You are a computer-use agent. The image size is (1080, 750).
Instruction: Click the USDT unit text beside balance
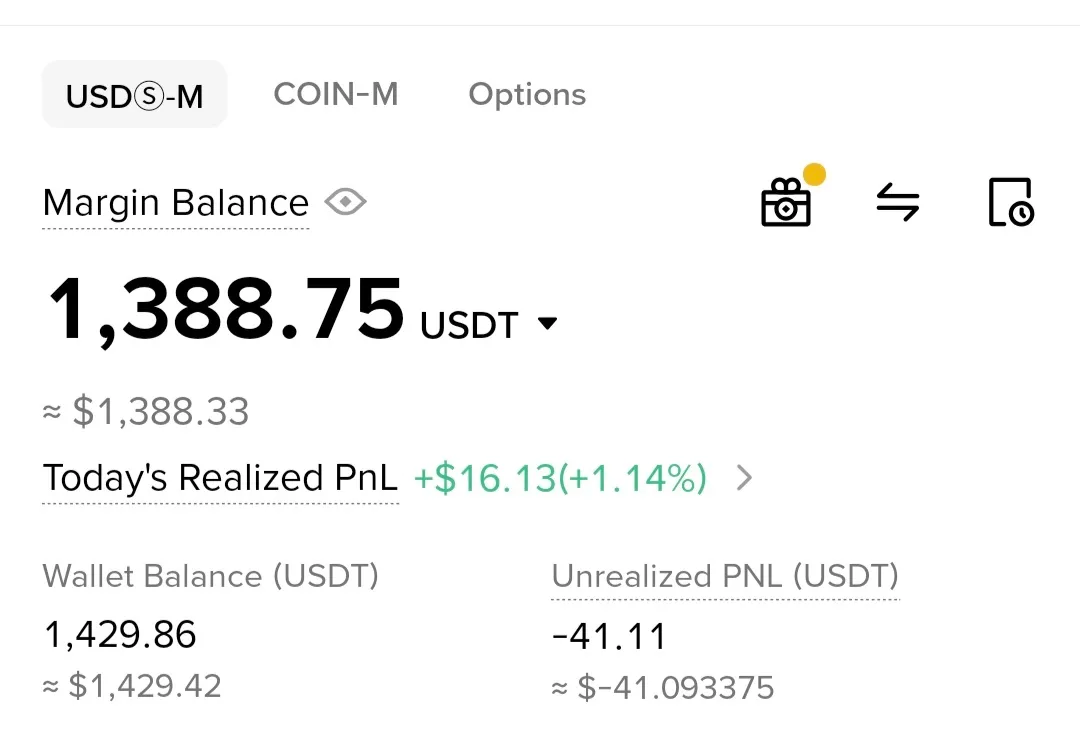pyautogui.click(x=469, y=326)
